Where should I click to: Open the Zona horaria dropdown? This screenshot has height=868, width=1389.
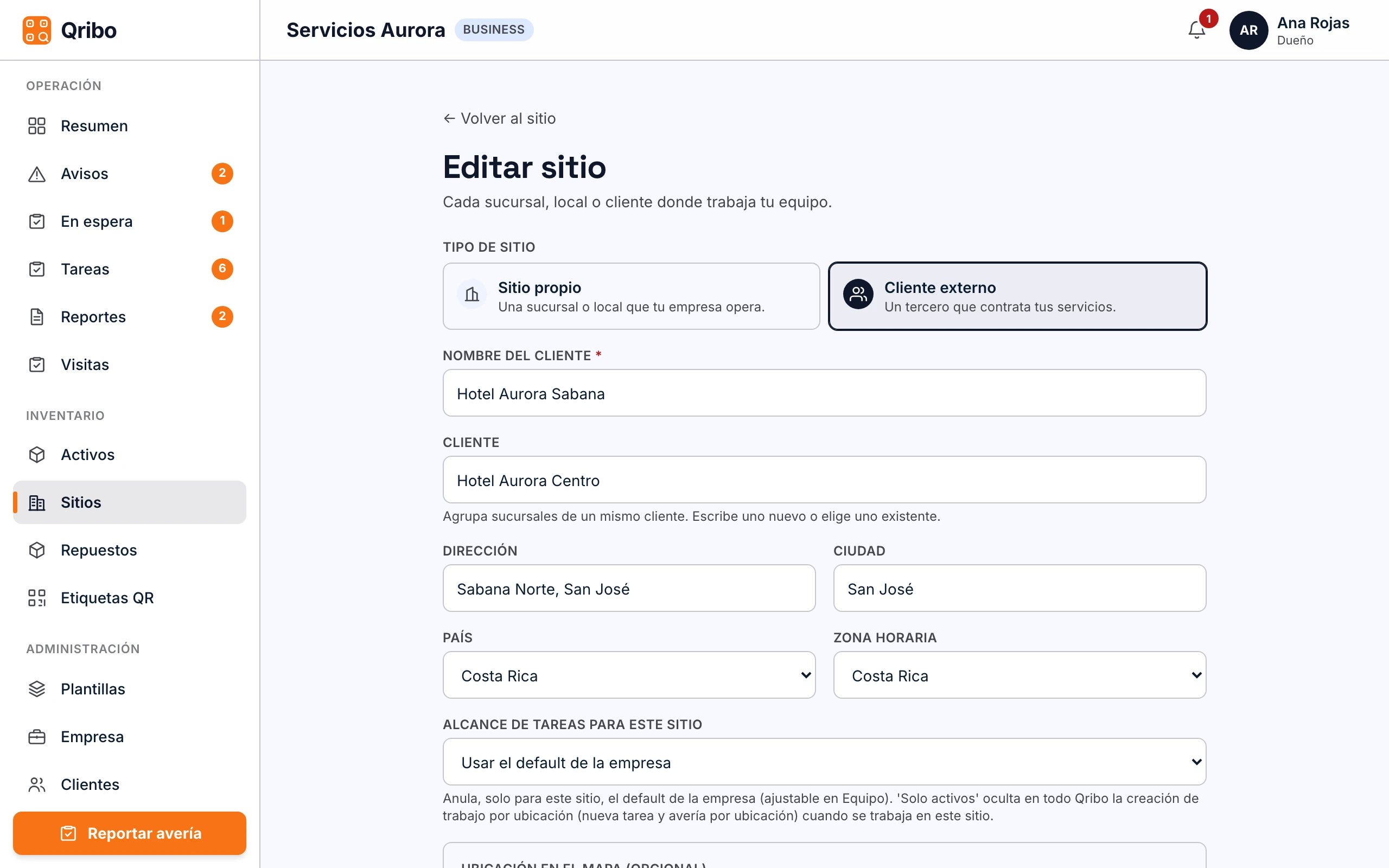click(x=1020, y=674)
